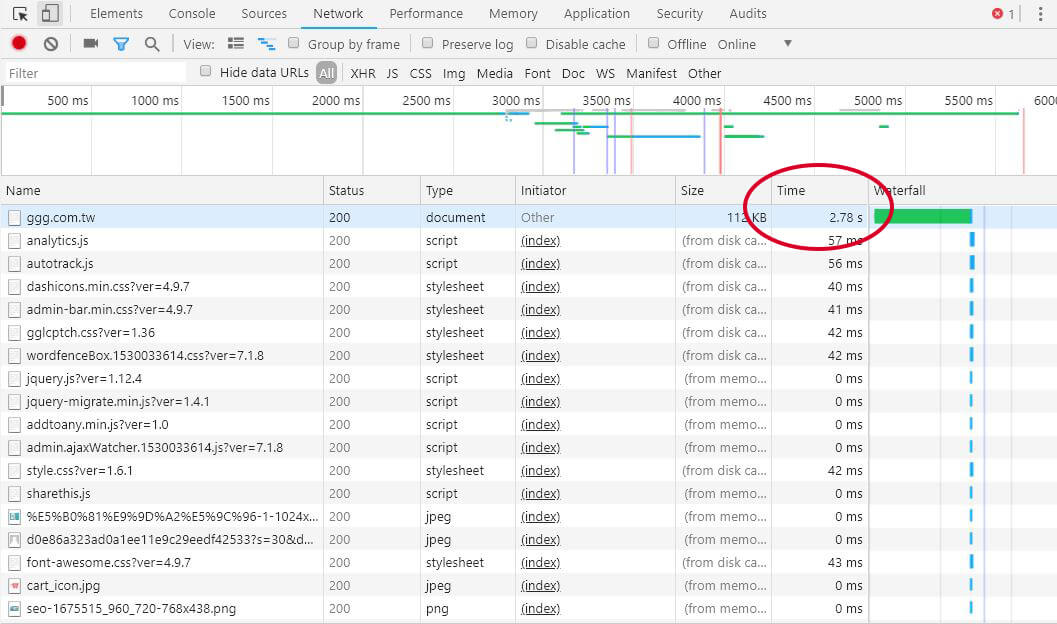
Task: Click the ggg.com.tw document file icon
Action: [x=14, y=218]
